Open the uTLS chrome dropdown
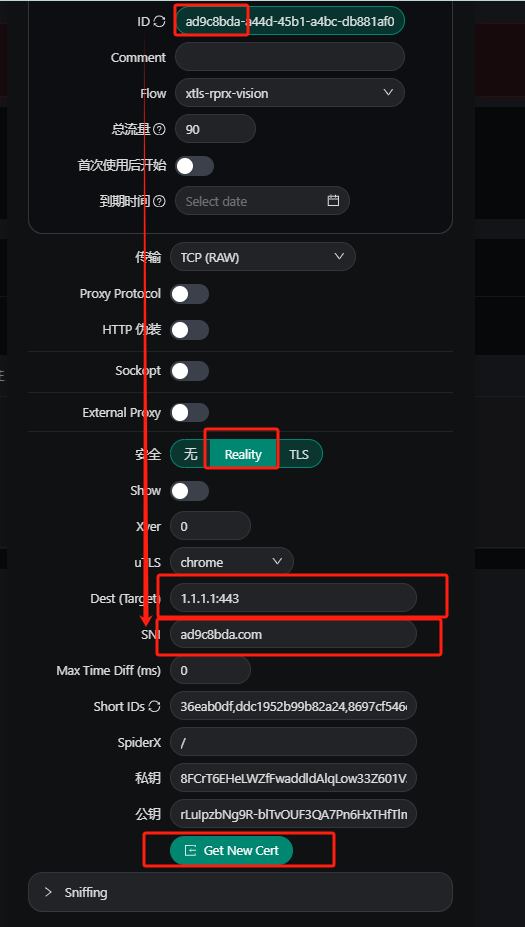The width and height of the screenshot is (525, 927). tap(232, 562)
